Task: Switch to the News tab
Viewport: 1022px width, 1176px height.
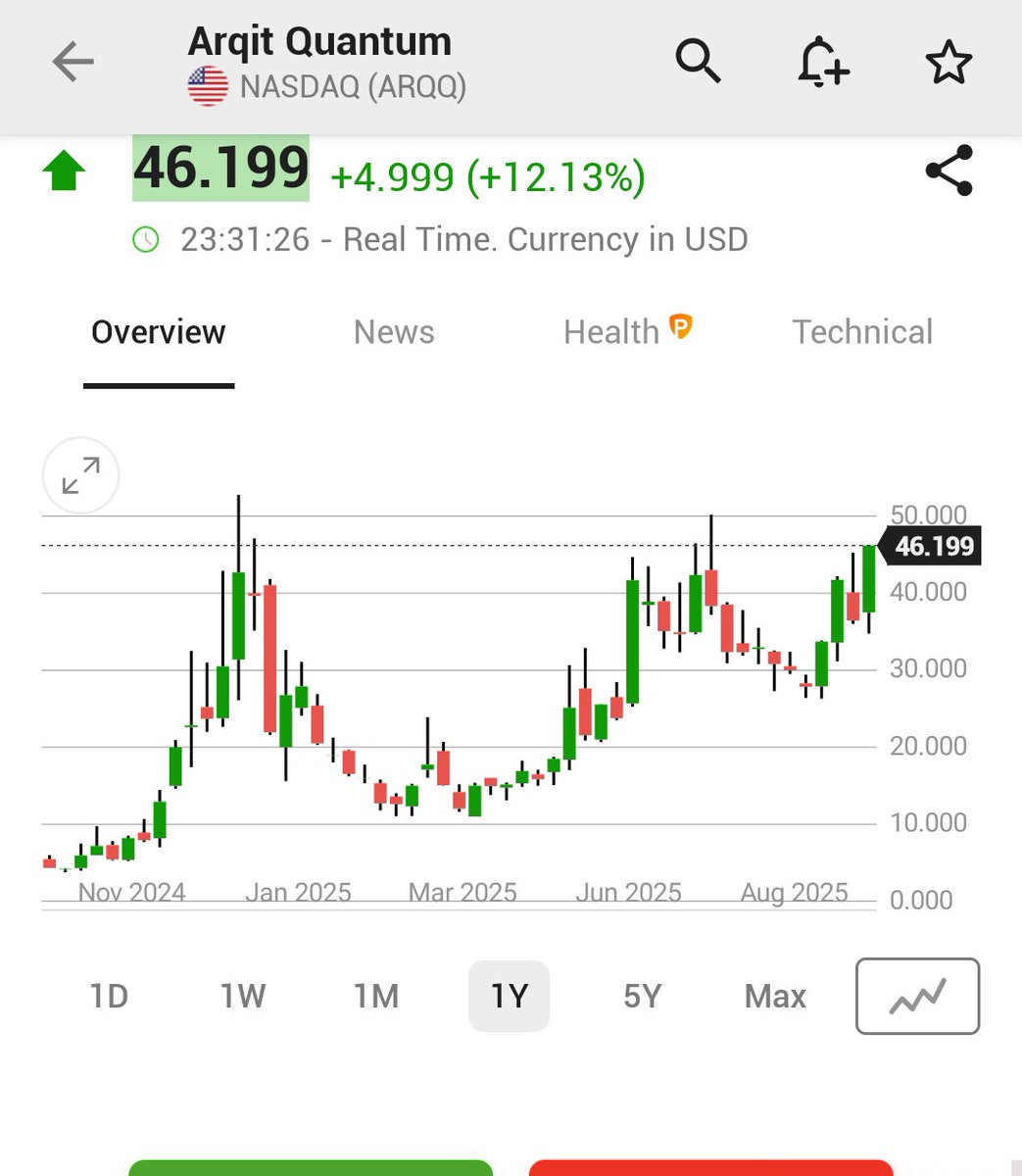Action: coord(394,332)
